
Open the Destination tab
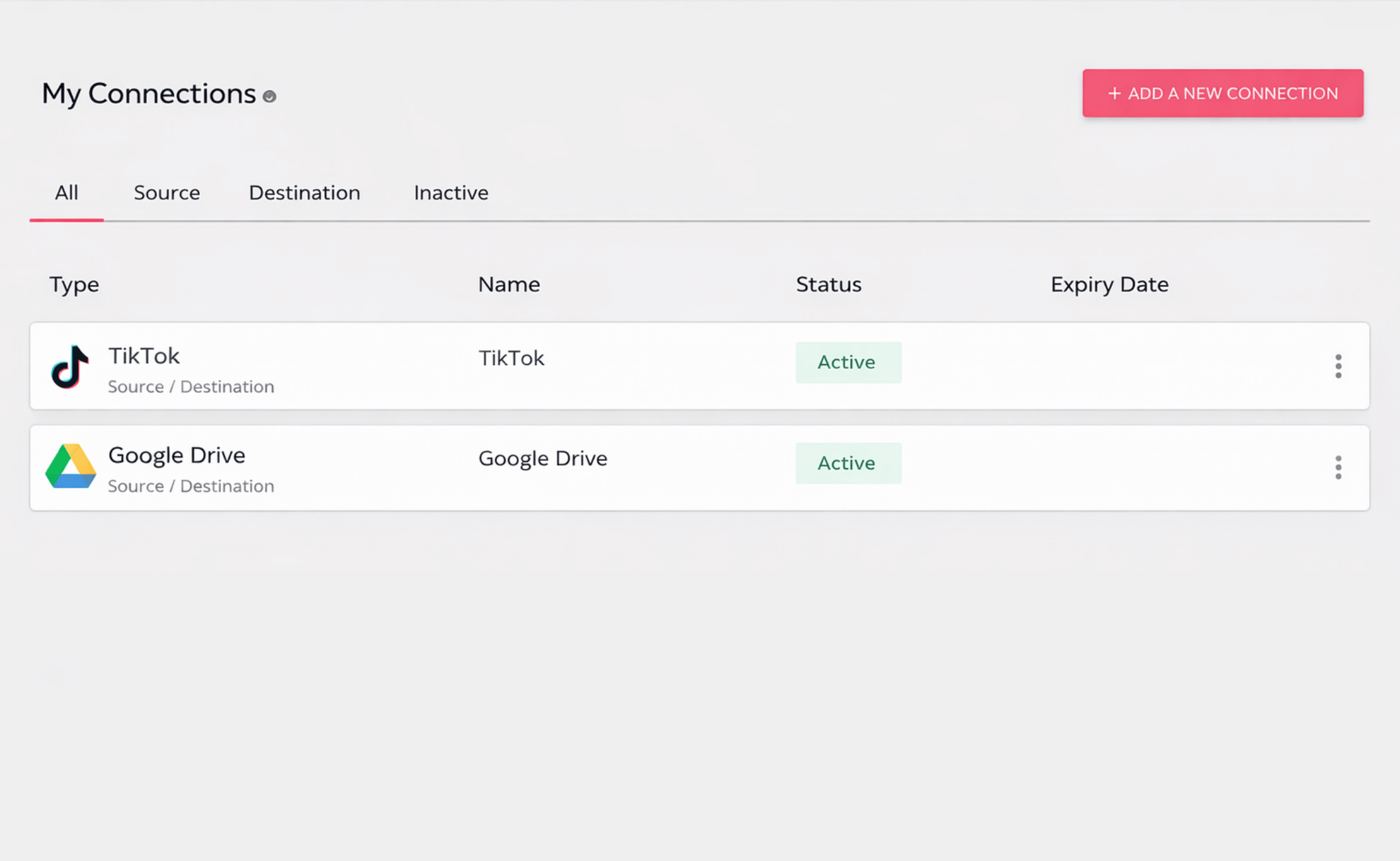304,193
